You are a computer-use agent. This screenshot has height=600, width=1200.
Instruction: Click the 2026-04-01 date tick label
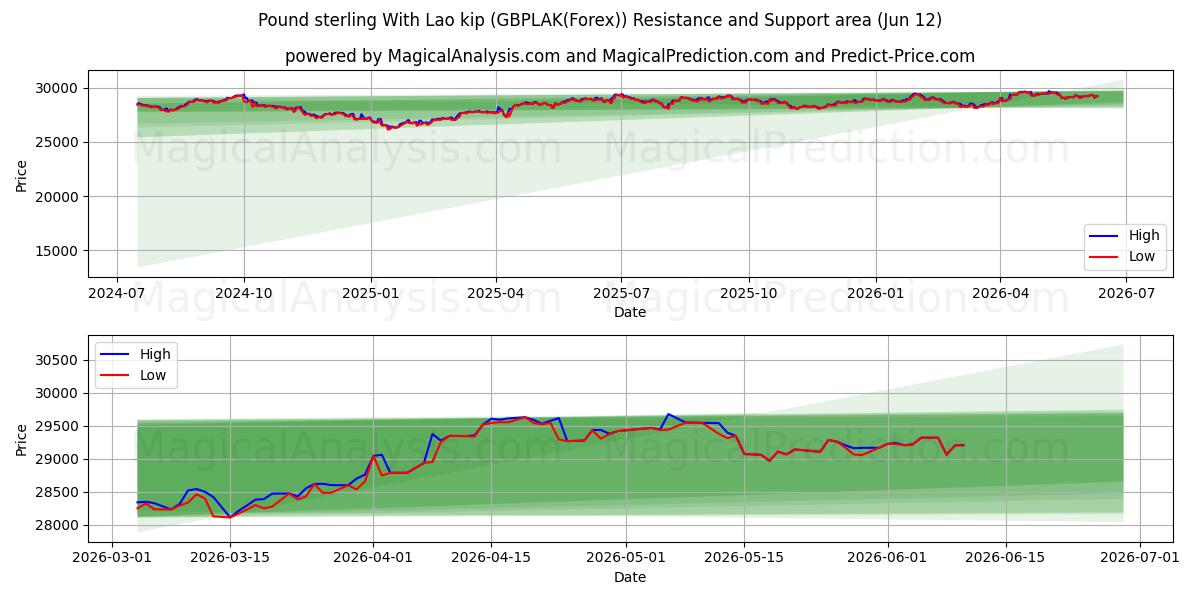tap(373, 558)
